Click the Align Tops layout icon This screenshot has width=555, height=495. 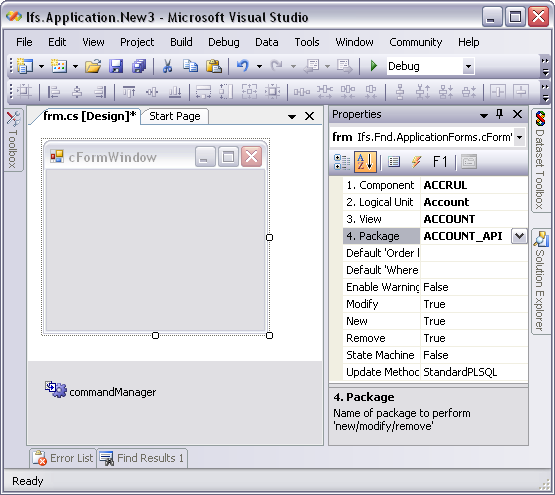tap(129, 92)
